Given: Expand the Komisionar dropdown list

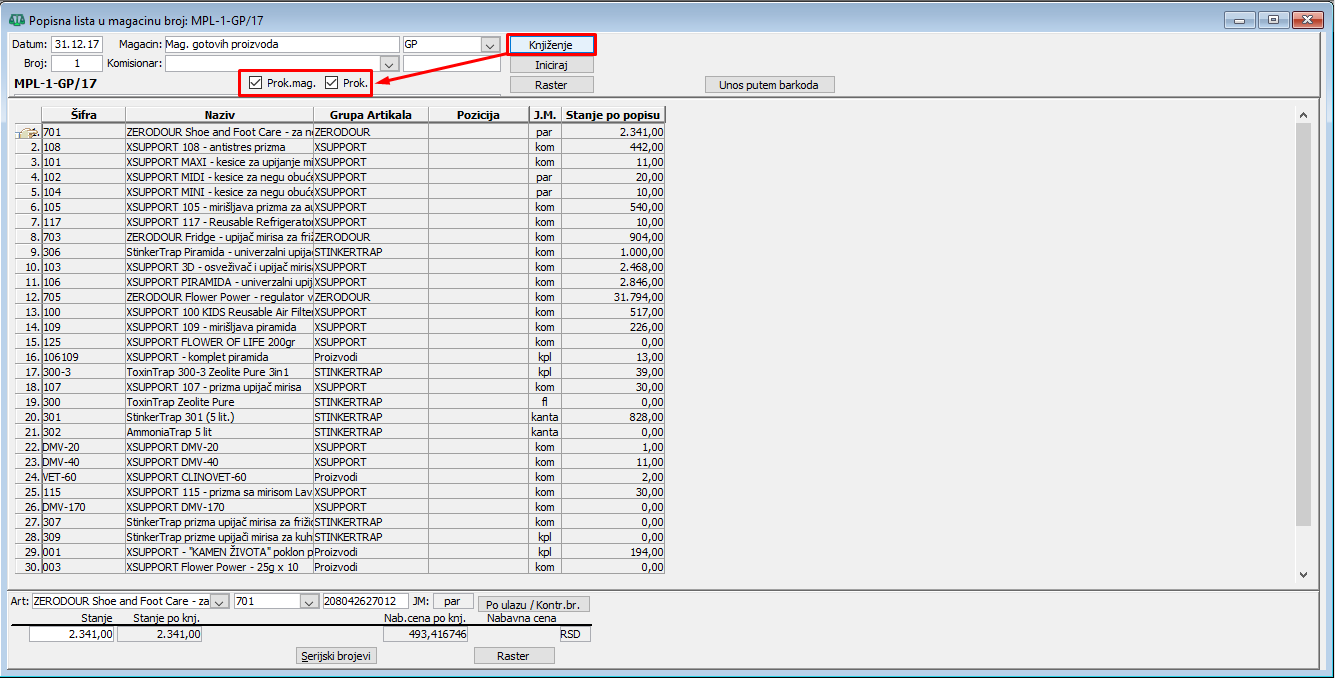Looking at the screenshot, I should 390,64.
